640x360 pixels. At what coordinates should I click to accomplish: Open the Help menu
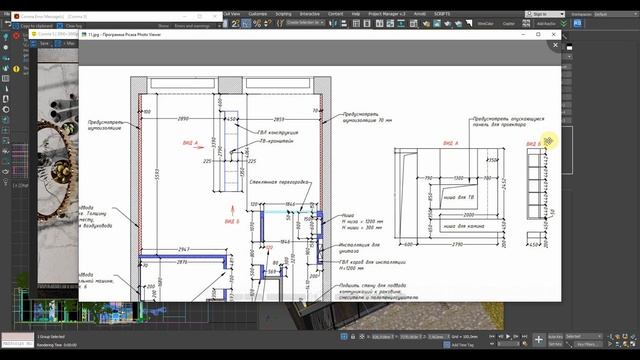coord(356,14)
